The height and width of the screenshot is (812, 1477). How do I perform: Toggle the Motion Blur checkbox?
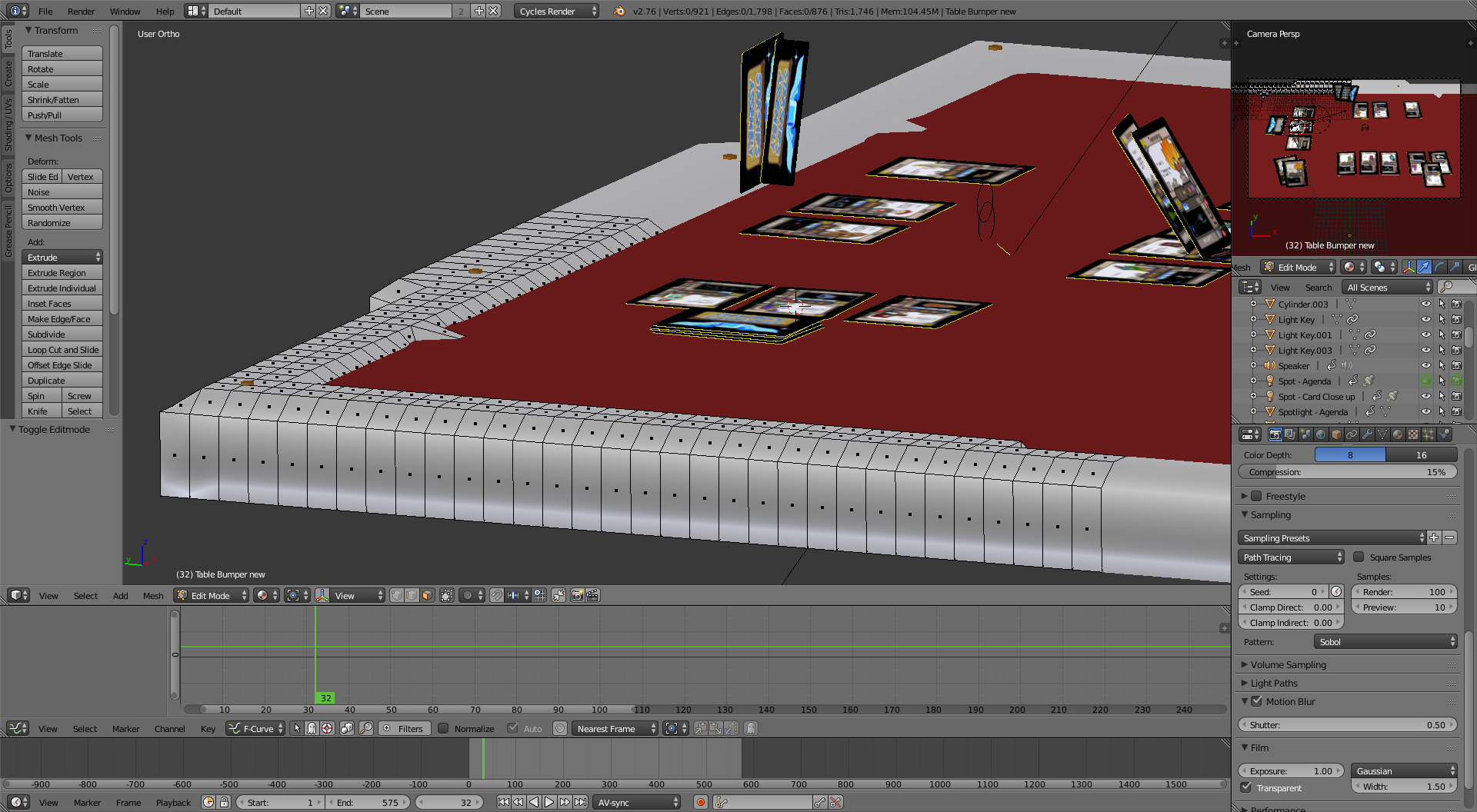(x=1256, y=701)
